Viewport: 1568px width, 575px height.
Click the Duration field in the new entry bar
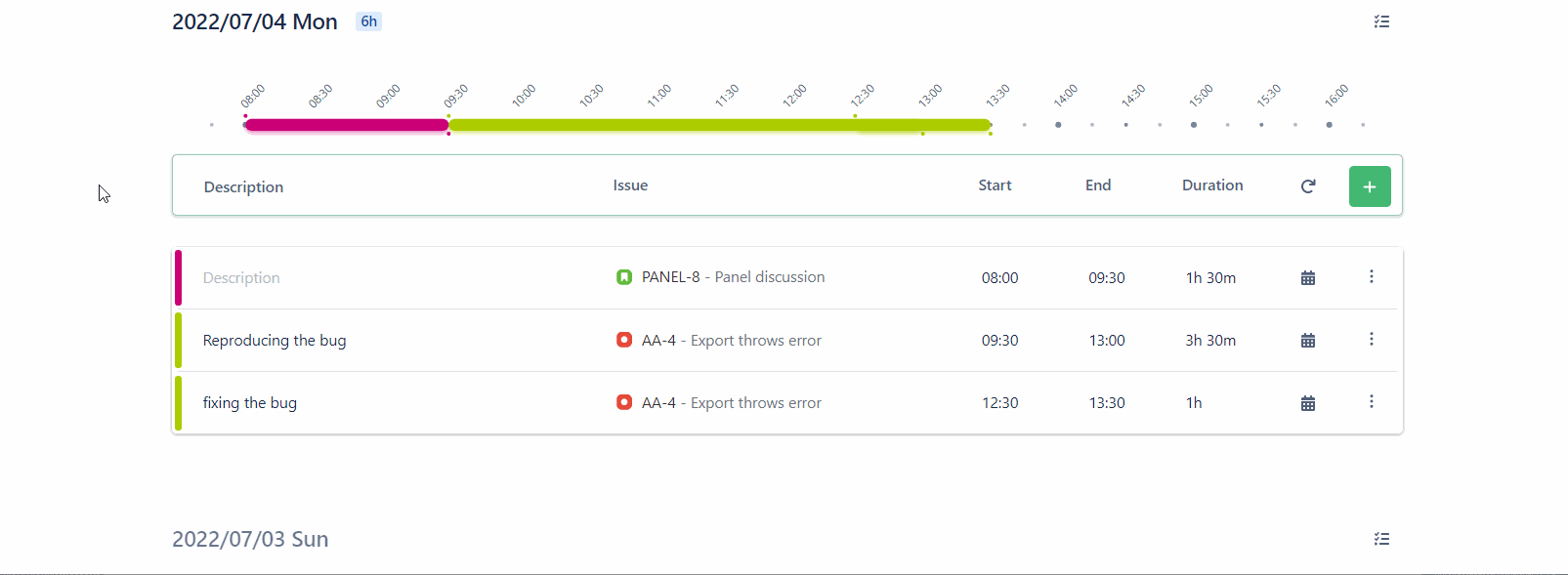point(1212,185)
